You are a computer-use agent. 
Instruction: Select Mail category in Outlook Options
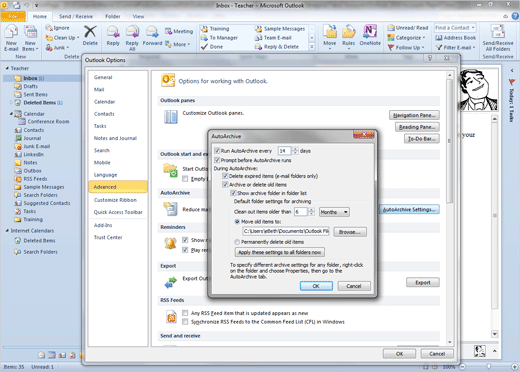pyautogui.click(x=99, y=89)
